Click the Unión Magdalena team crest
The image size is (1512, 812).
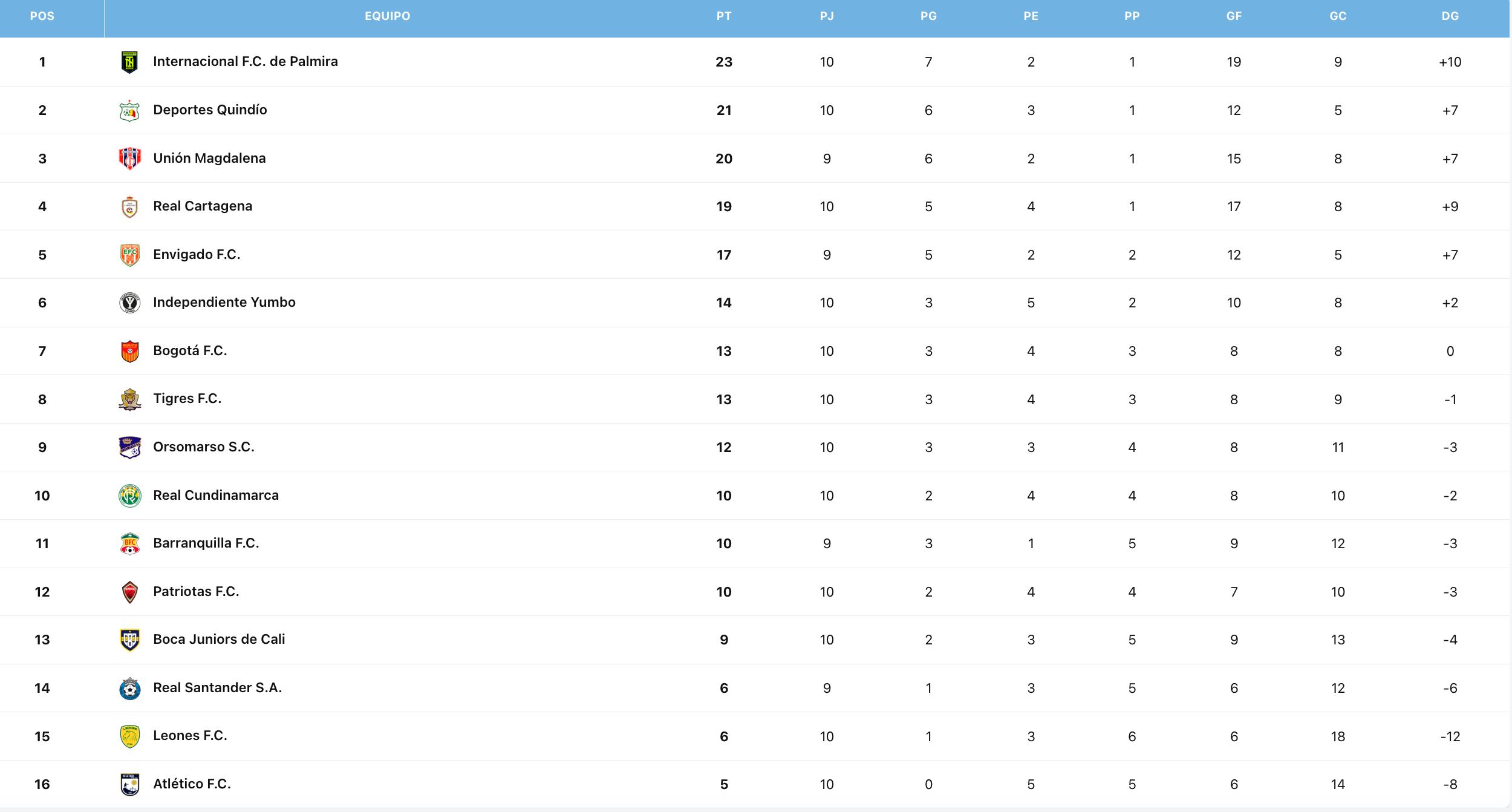(129, 159)
